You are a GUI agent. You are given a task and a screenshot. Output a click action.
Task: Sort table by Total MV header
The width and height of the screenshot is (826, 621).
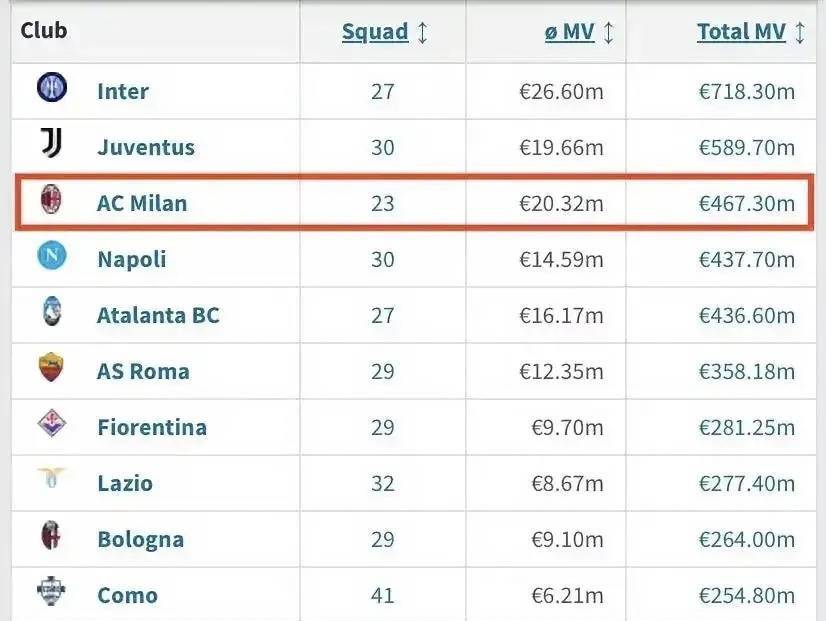click(741, 32)
